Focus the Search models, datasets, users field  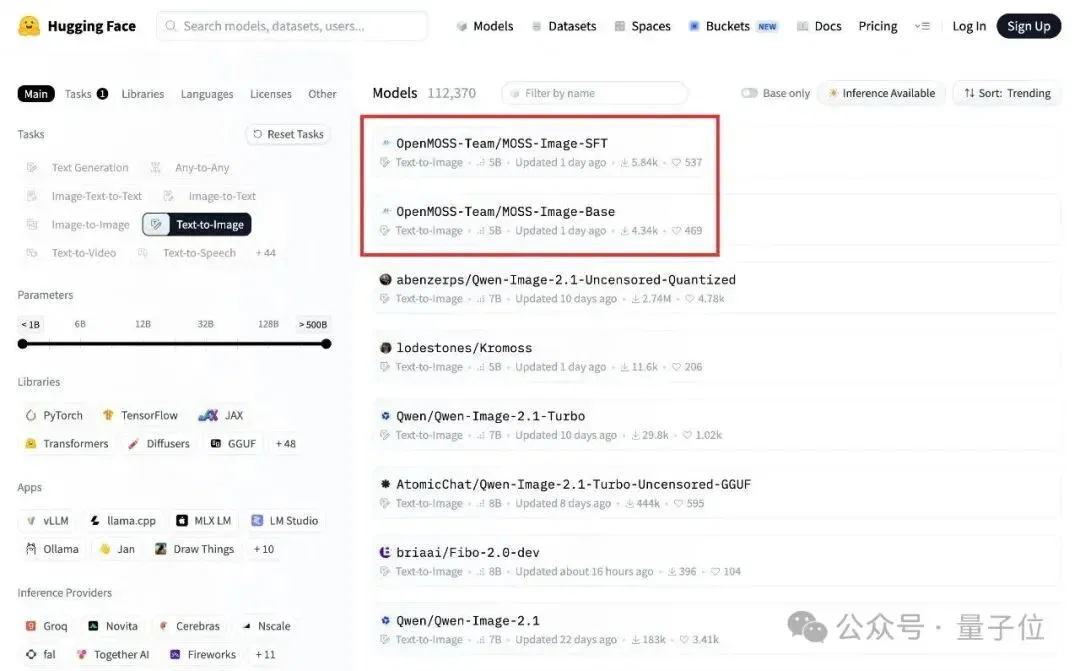tap(292, 26)
